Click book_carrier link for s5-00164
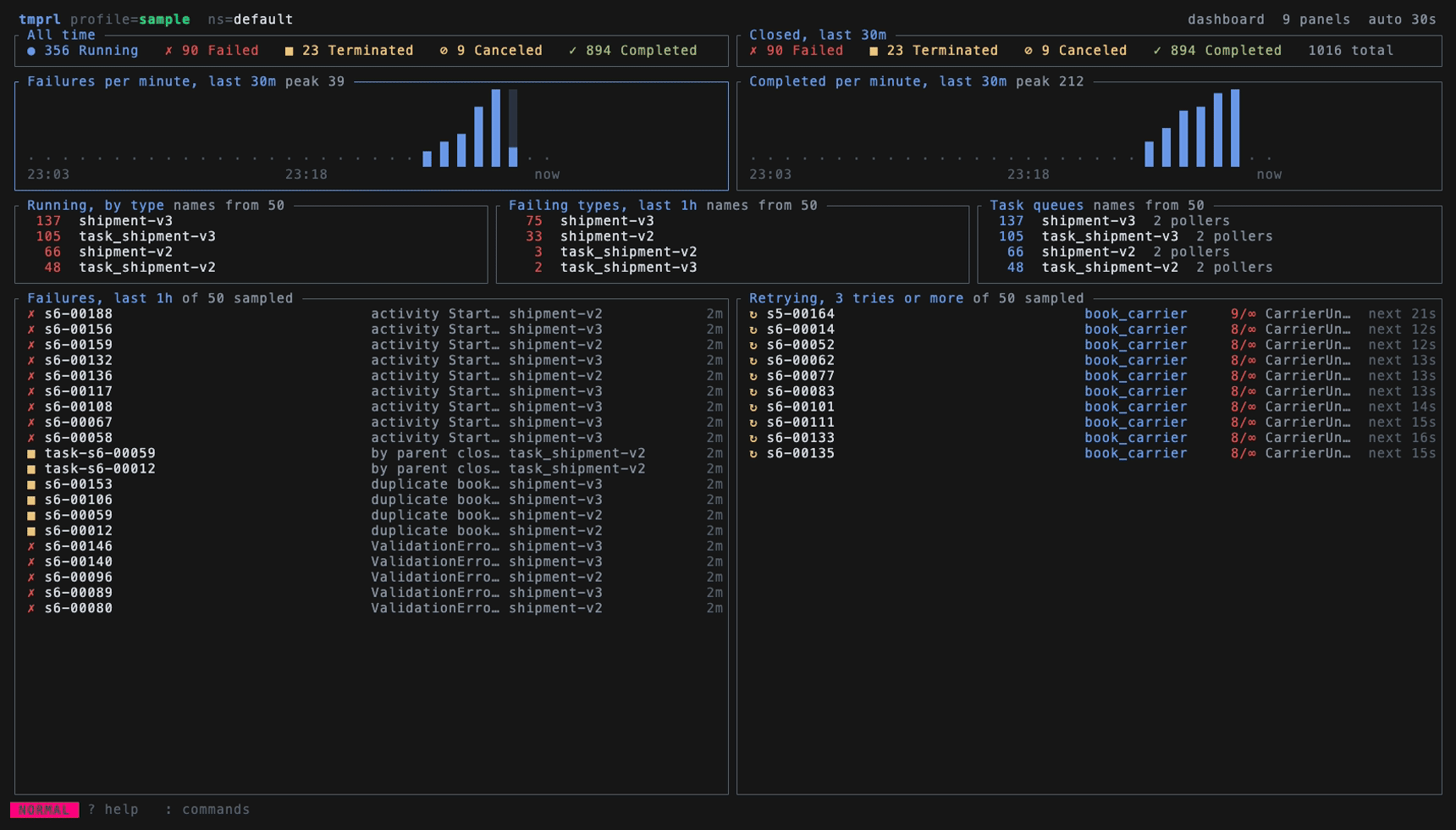 1136,314
